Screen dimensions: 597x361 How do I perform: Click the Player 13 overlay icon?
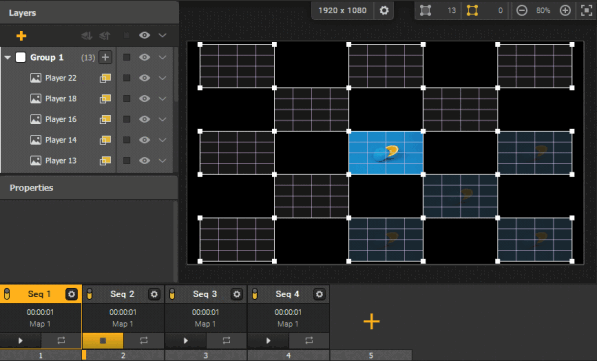105,161
